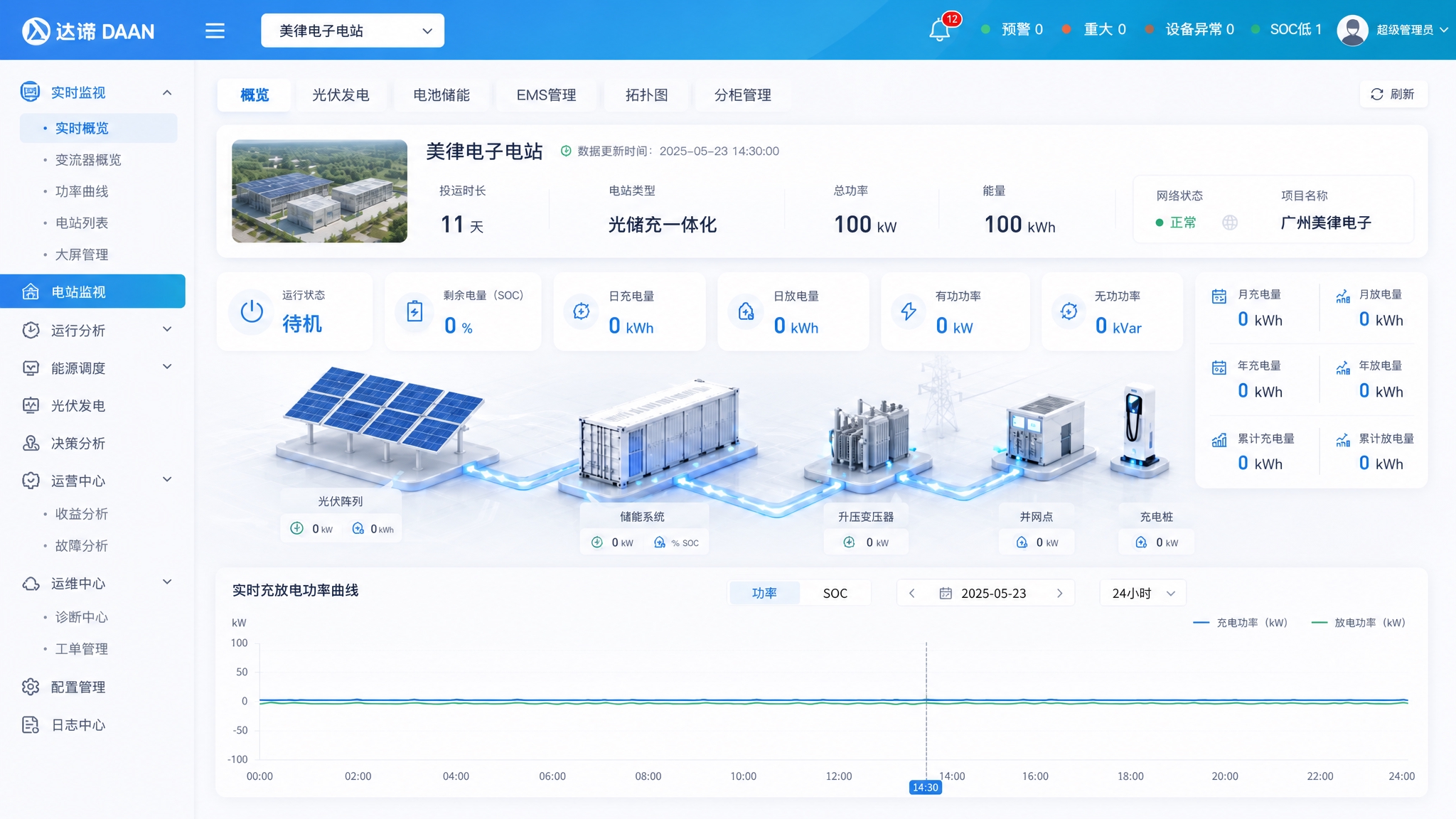The image size is (1456, 819).
Task: Open 功率曲线 in the sidebar
Action: point(82,191)
